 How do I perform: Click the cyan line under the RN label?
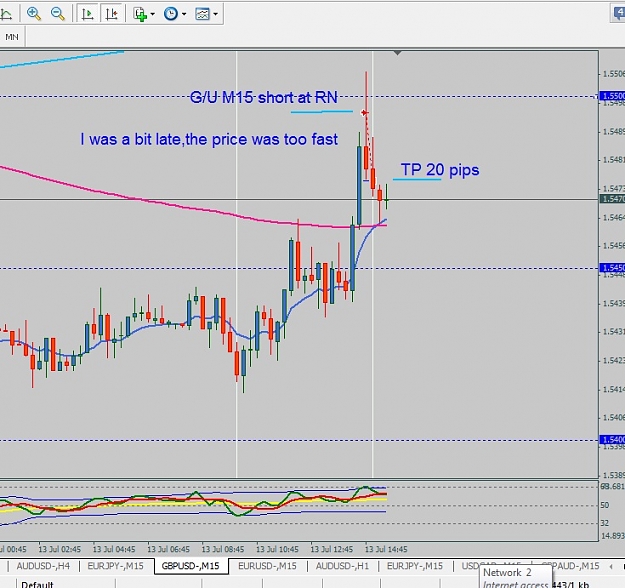tap(322, 112)
